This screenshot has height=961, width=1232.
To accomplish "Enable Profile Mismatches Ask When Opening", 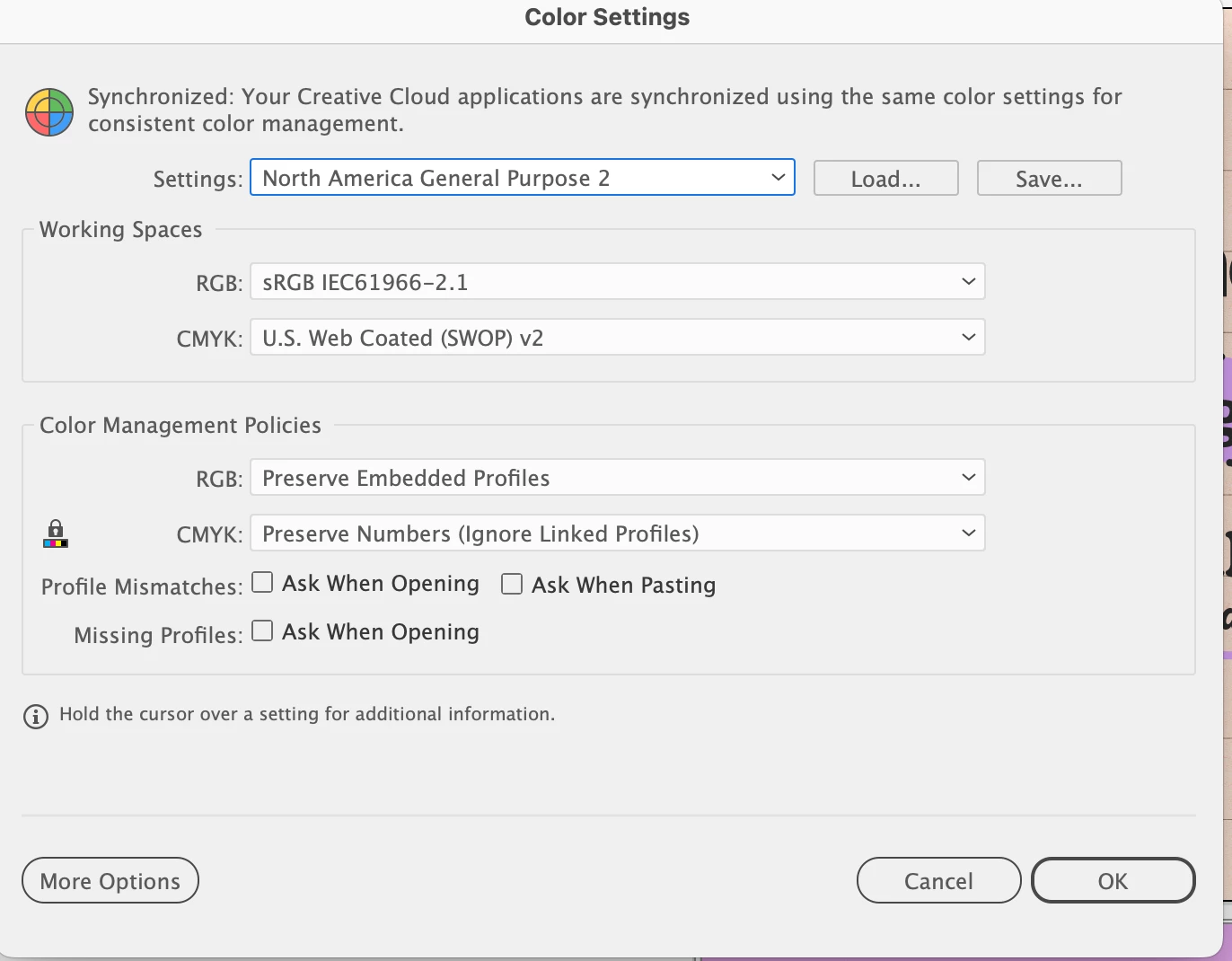I will tap(262, 583).
